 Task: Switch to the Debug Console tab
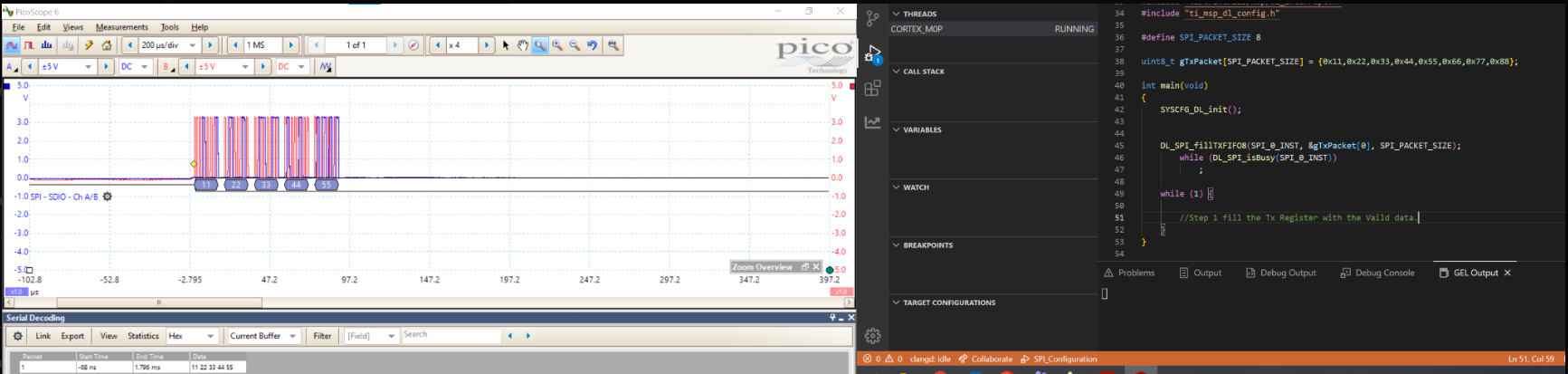pyautogui.click(x=1376, y=273)
